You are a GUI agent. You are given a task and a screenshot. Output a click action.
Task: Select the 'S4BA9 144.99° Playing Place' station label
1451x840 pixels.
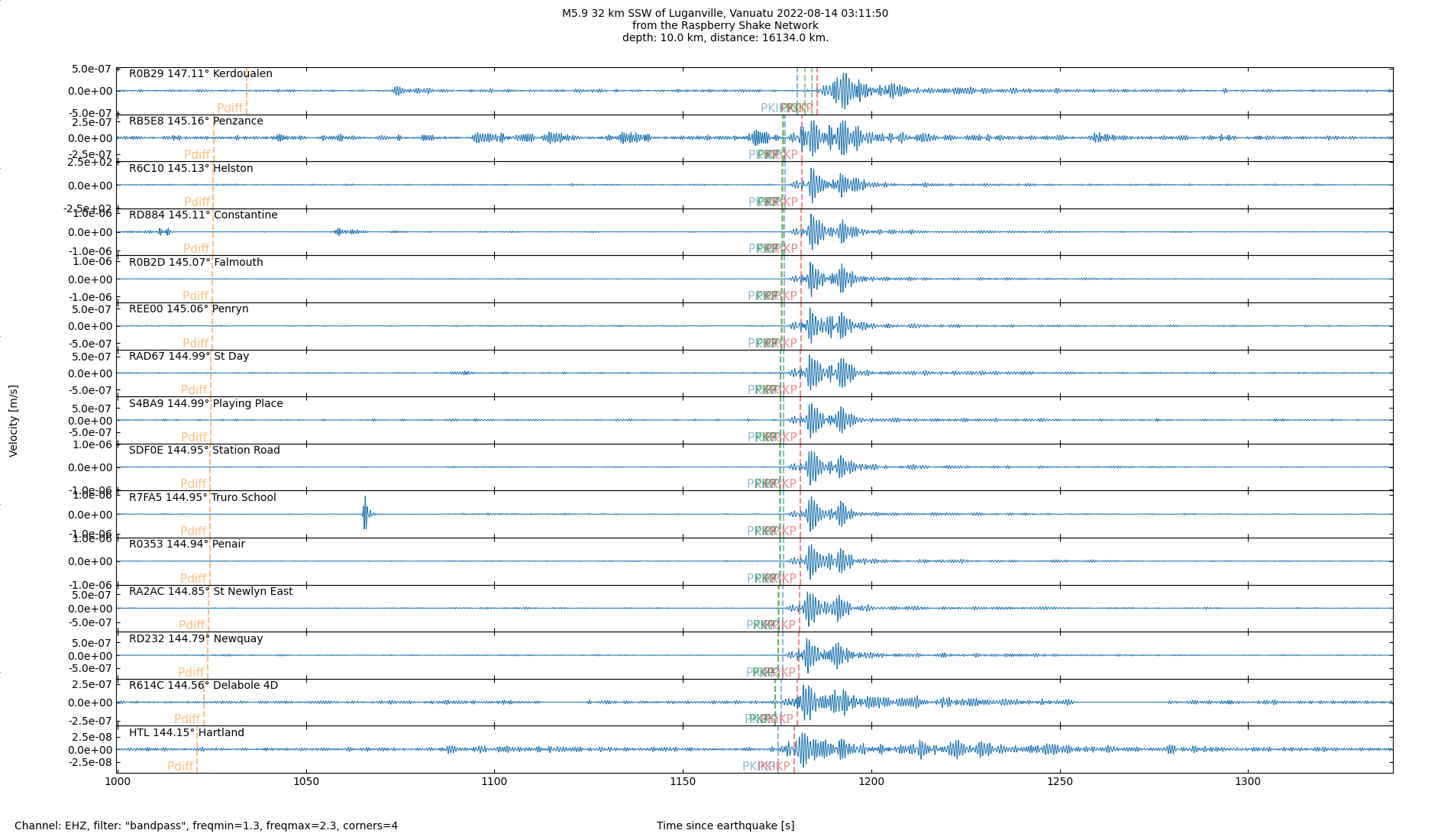click(206, 404)
